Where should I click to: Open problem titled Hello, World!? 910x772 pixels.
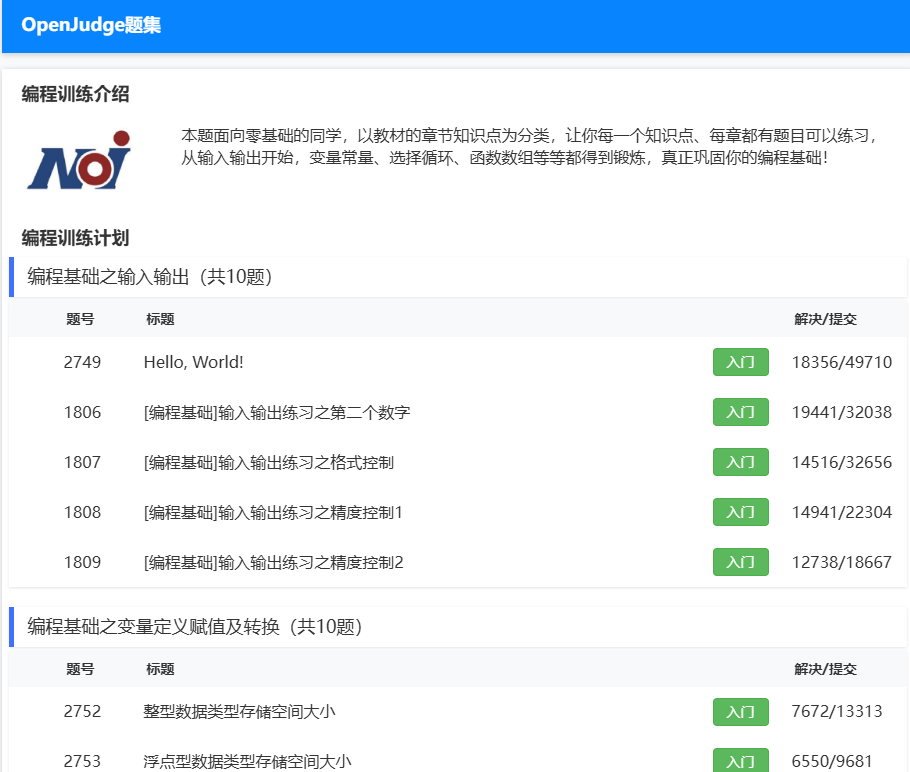[193, 362]
